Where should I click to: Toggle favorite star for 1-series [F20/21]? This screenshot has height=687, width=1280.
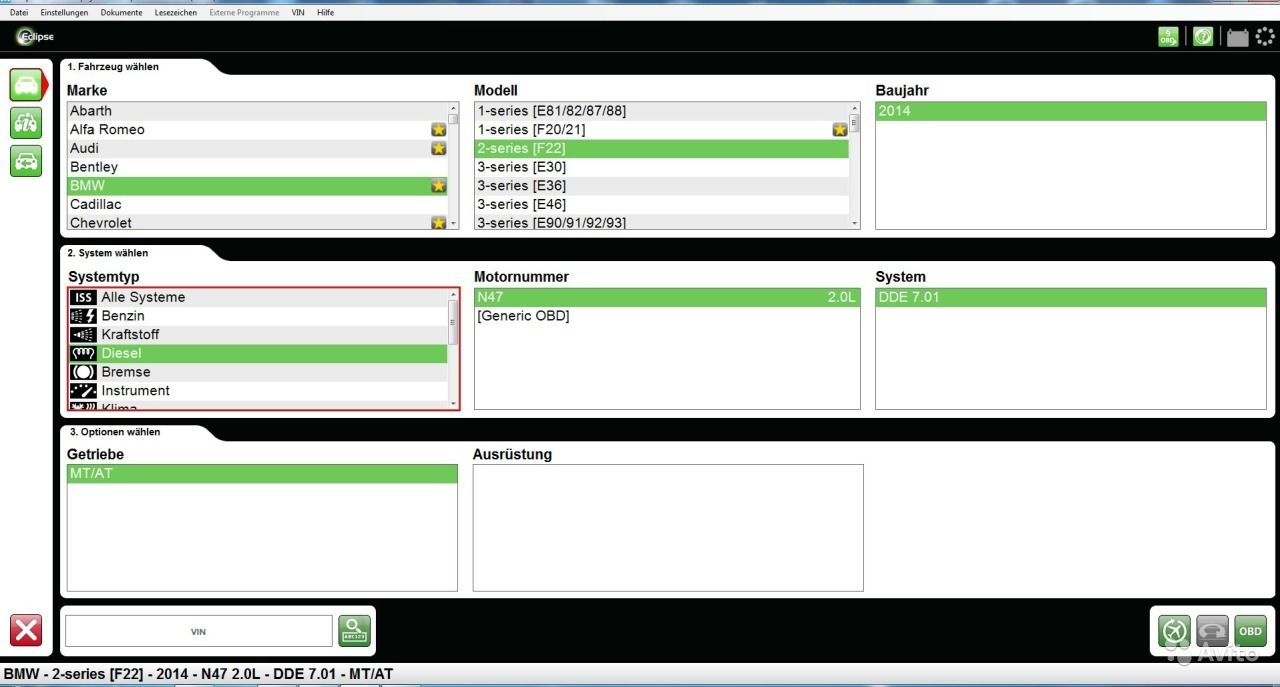pyautogui.click(x=840, y=130)
